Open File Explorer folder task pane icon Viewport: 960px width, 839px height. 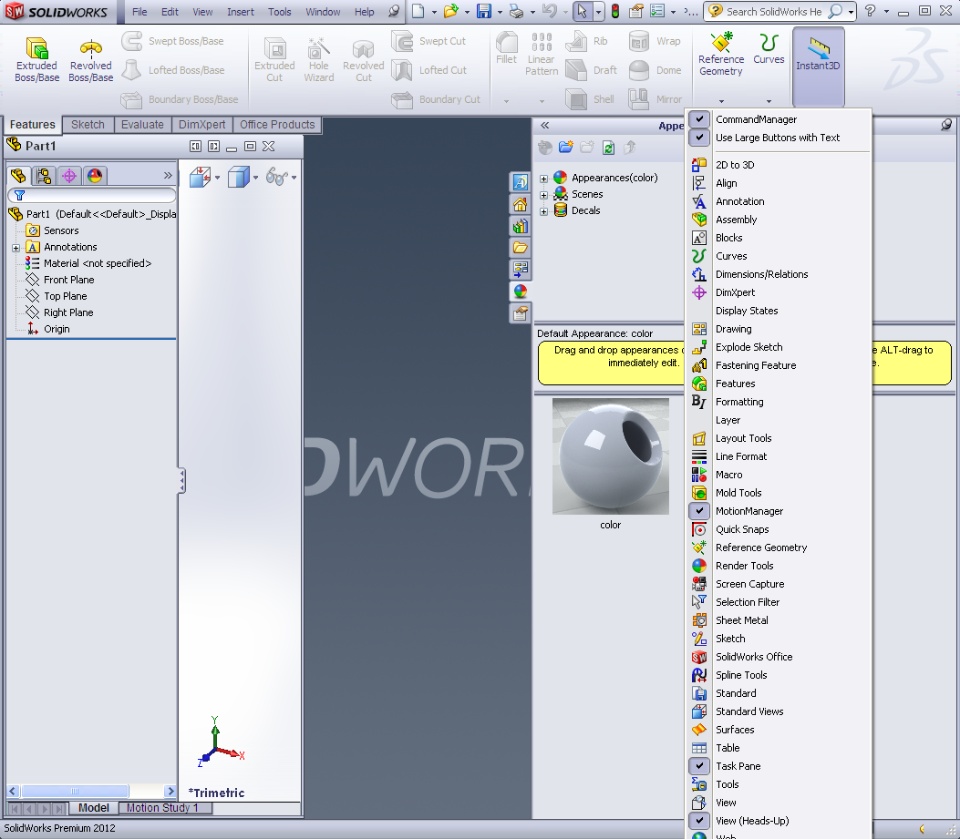tap(520, 247)
